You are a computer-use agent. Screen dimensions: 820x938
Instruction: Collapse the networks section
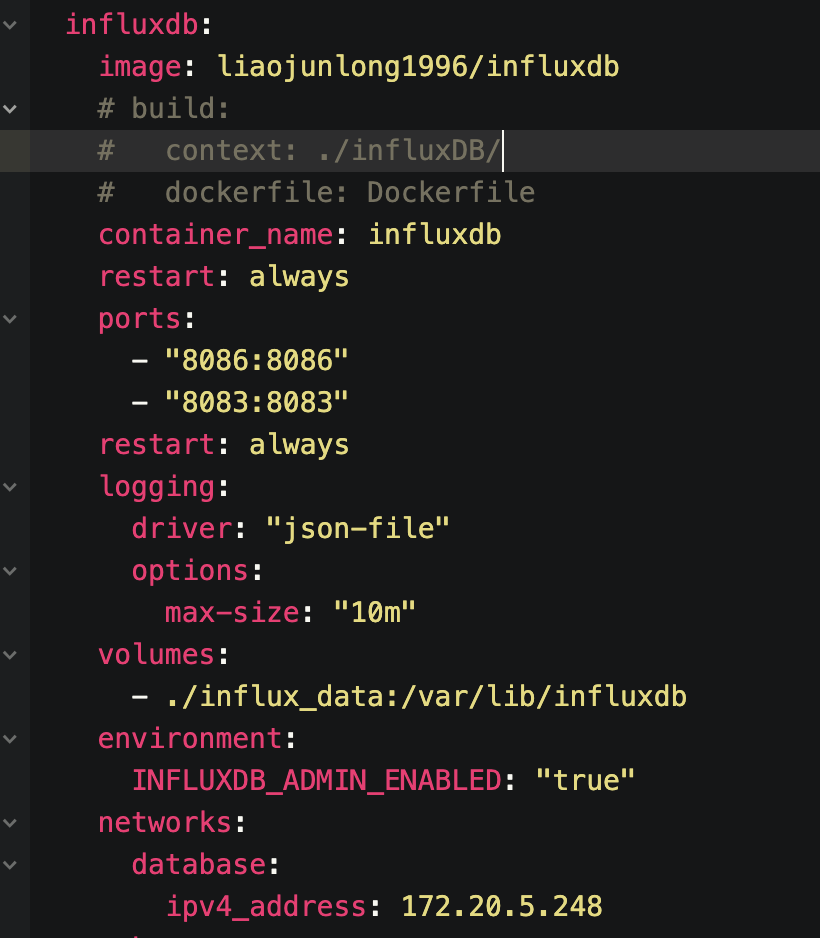point(10,823)
